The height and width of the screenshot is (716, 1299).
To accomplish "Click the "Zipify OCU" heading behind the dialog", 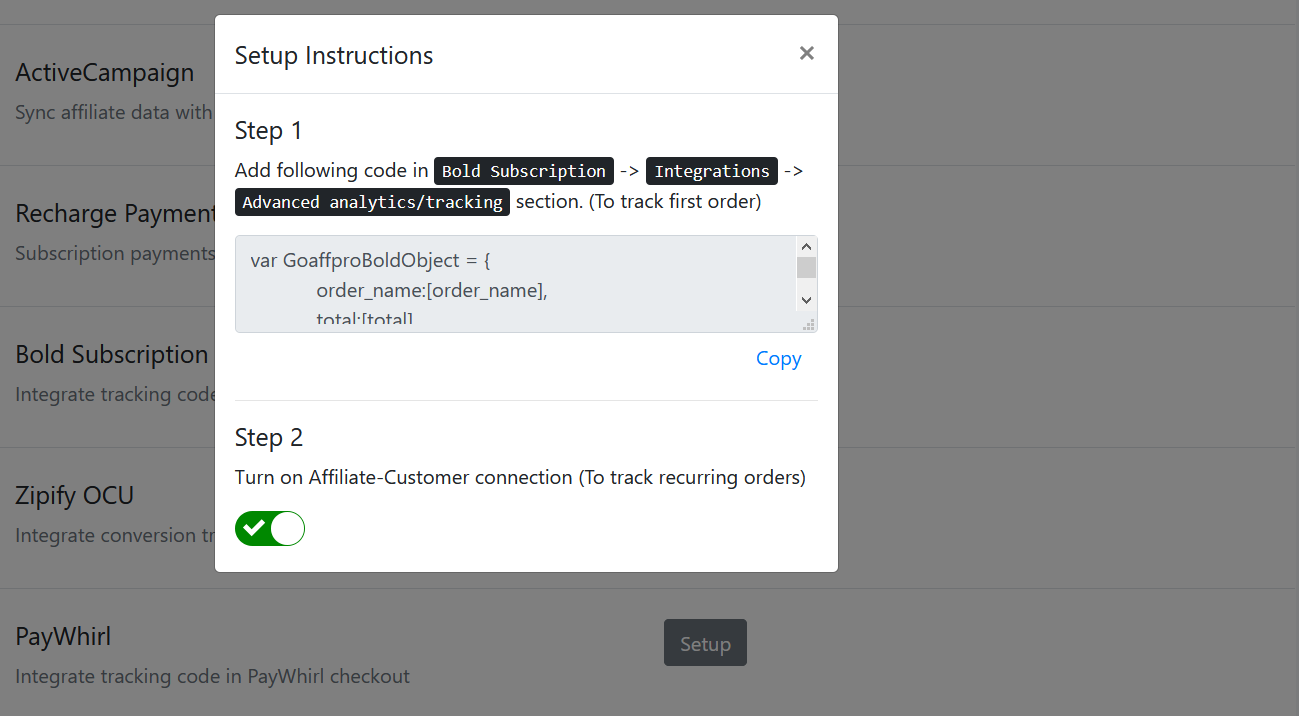I will click(75, 496).
